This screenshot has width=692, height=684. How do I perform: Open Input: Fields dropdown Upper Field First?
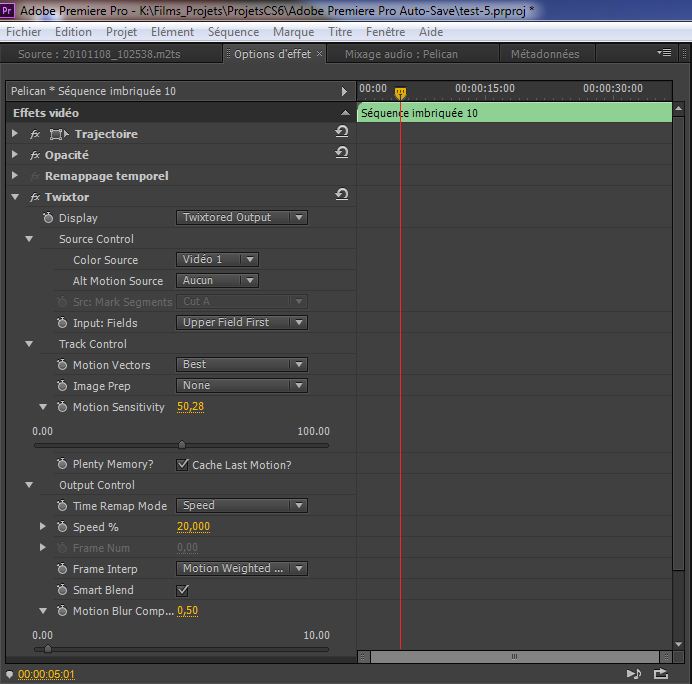(x=242, y=323)
